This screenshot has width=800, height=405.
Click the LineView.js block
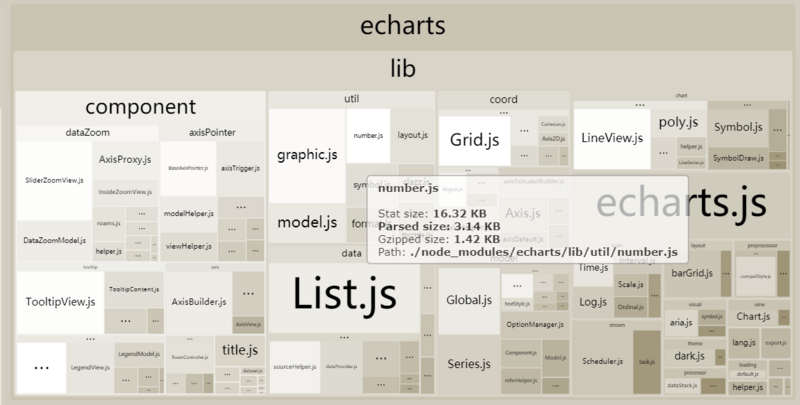(612, 139)
